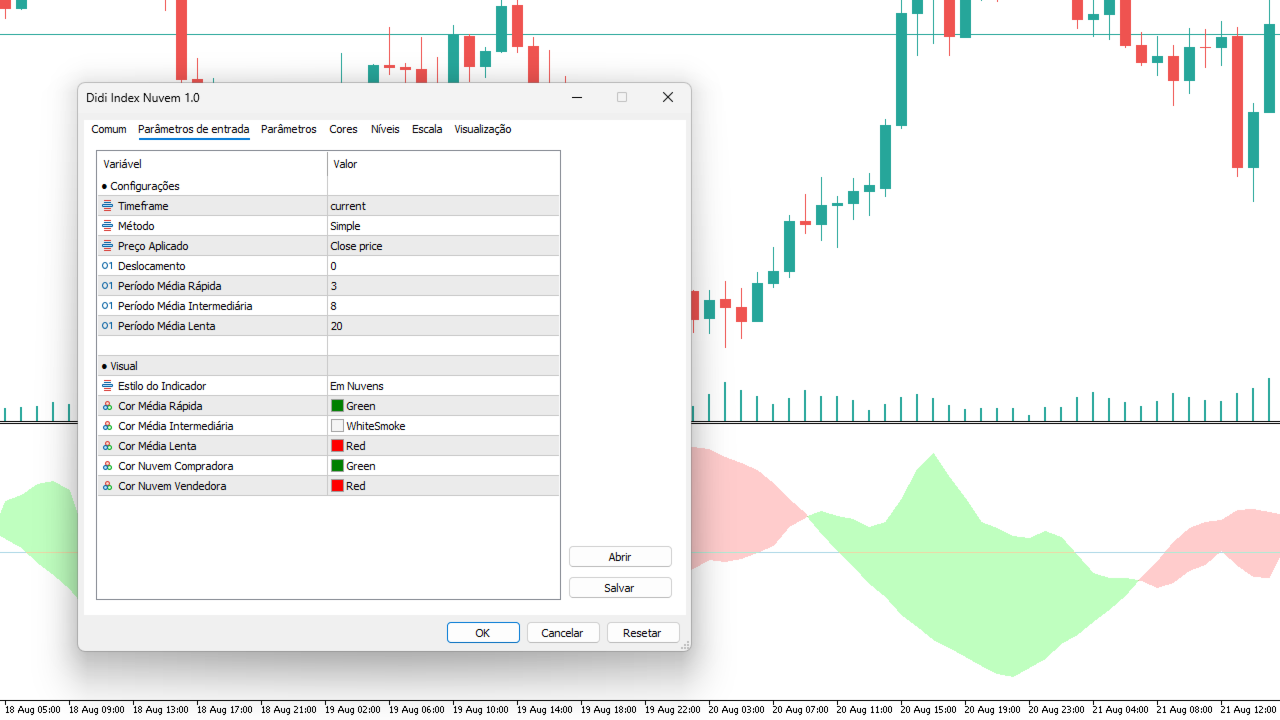Click the Estilo do Indicador enum icon
1280x720 pixels.
[108, 386]
